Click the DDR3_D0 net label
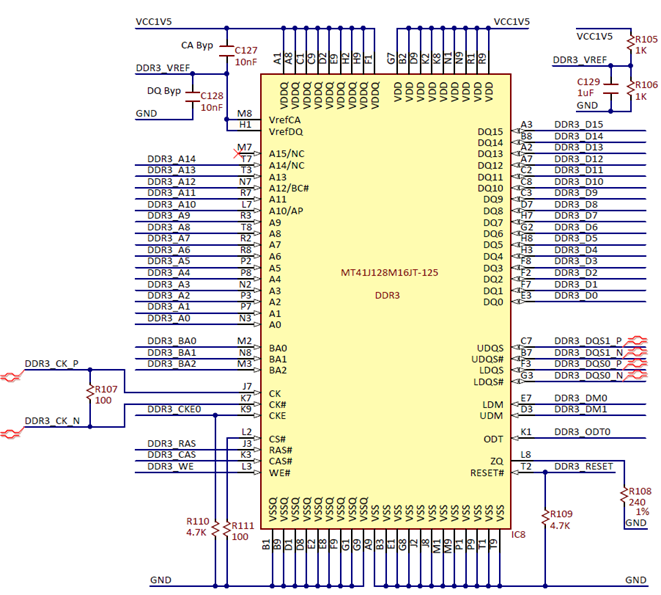This screenshot has height=595, width=661. point(576,295)
